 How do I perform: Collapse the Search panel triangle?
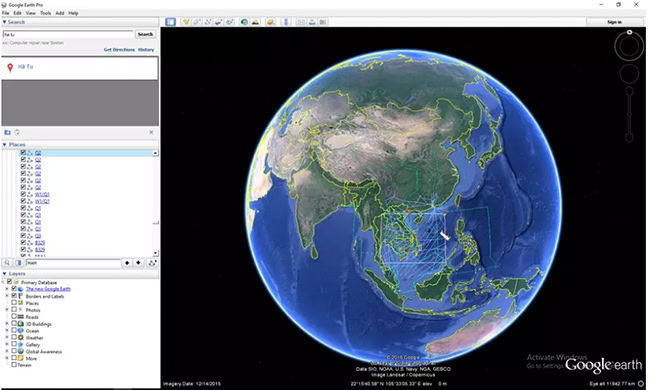point(5,22)
